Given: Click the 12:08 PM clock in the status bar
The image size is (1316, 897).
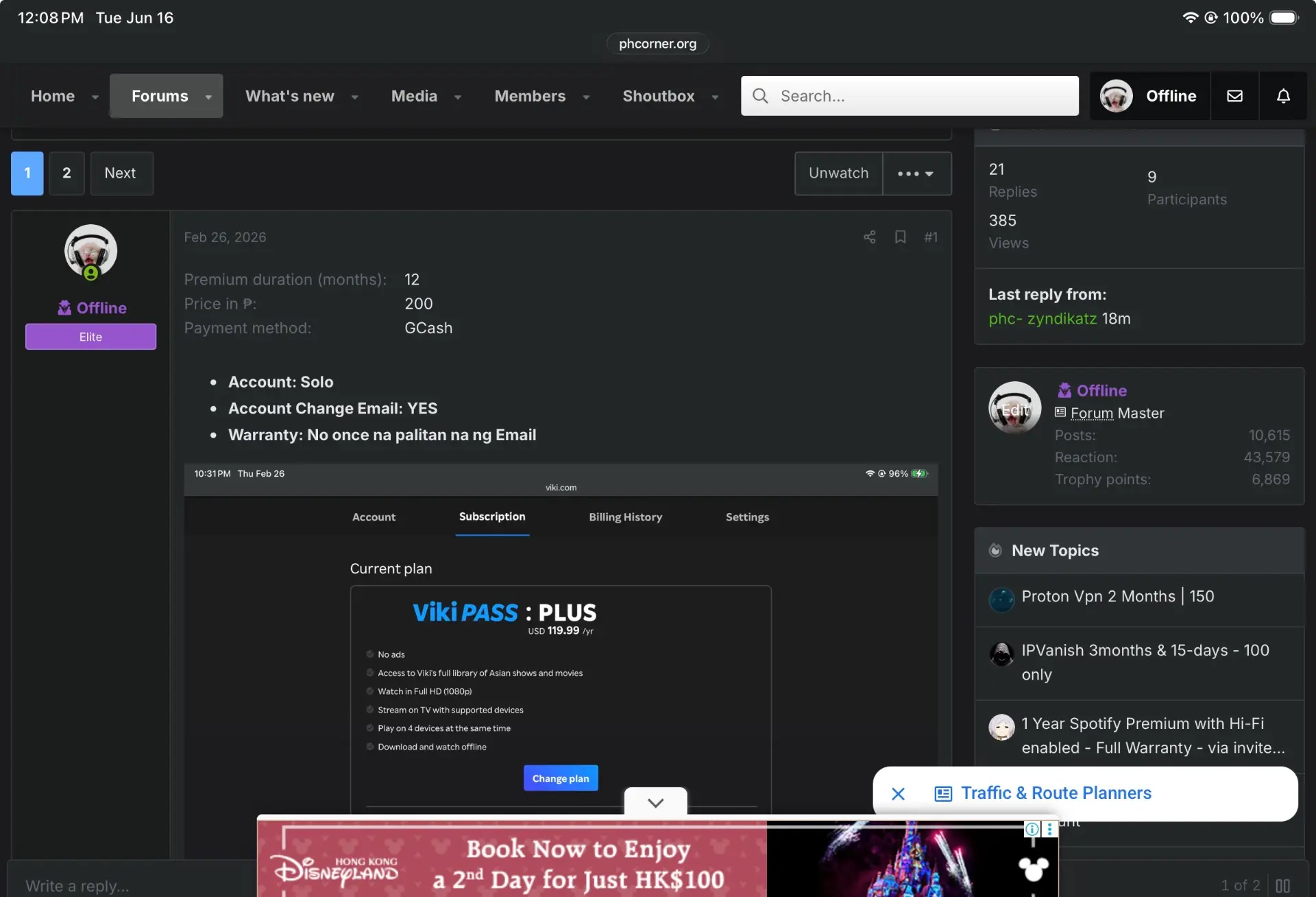Looking at the screenshot, I should [51, 18].
